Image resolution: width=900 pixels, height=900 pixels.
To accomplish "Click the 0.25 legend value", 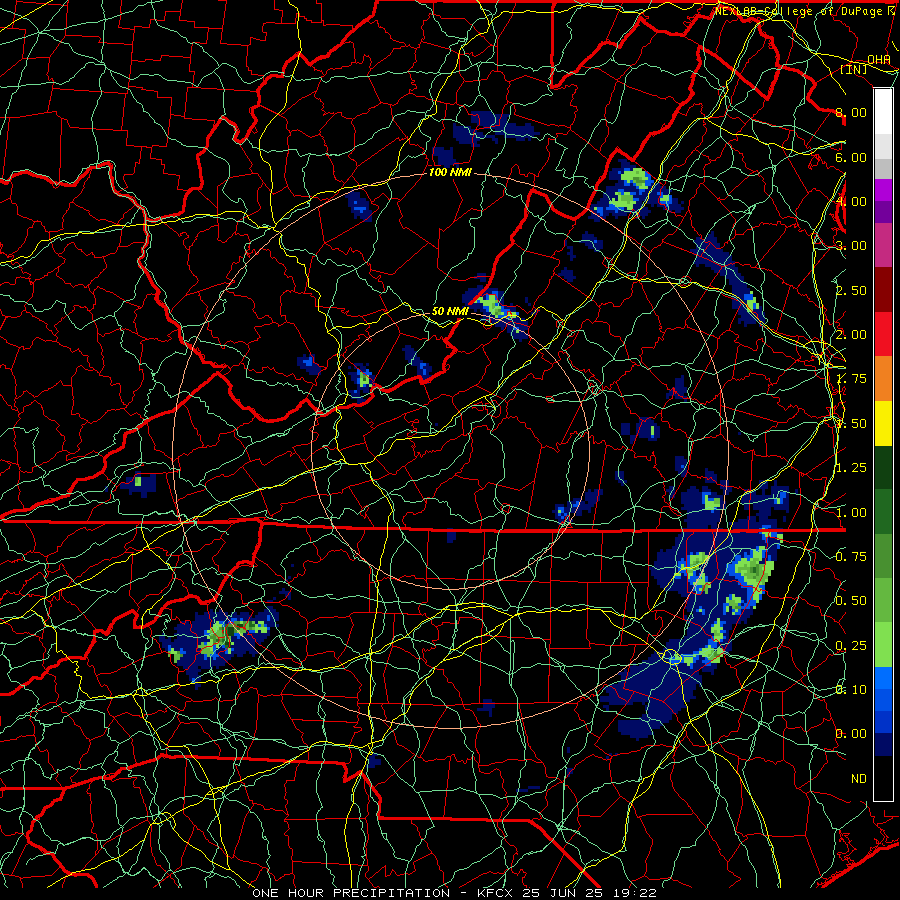I will pos(851,646).
